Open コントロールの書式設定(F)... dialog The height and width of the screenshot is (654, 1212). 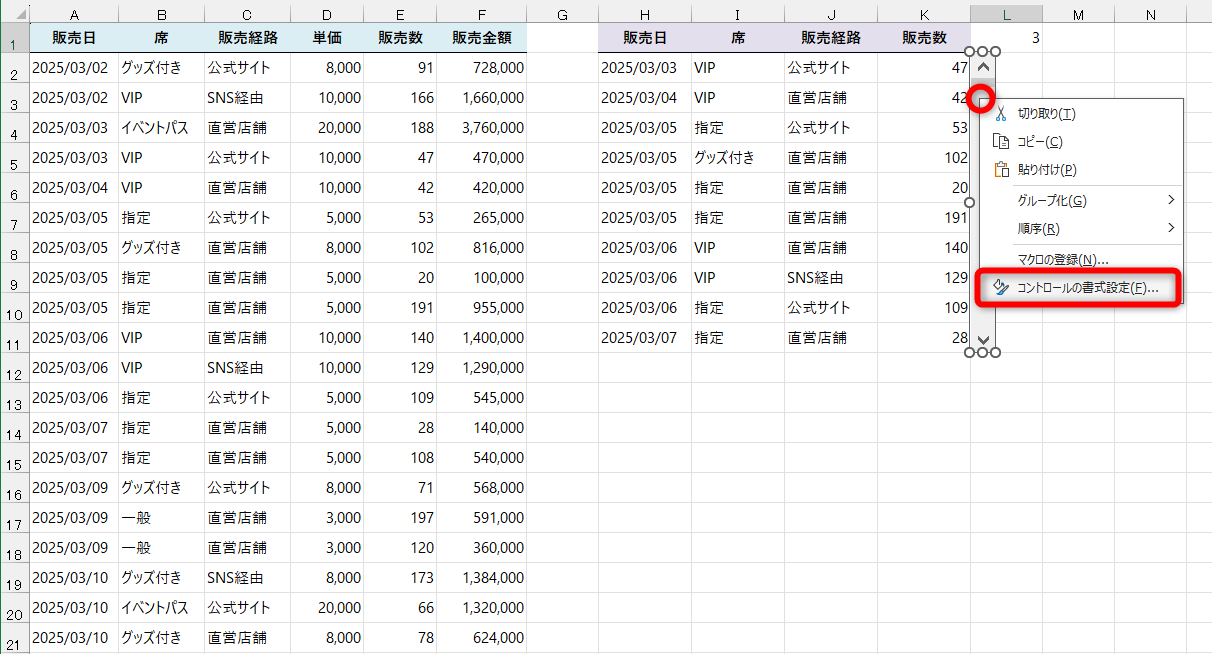pos(1078,288)
